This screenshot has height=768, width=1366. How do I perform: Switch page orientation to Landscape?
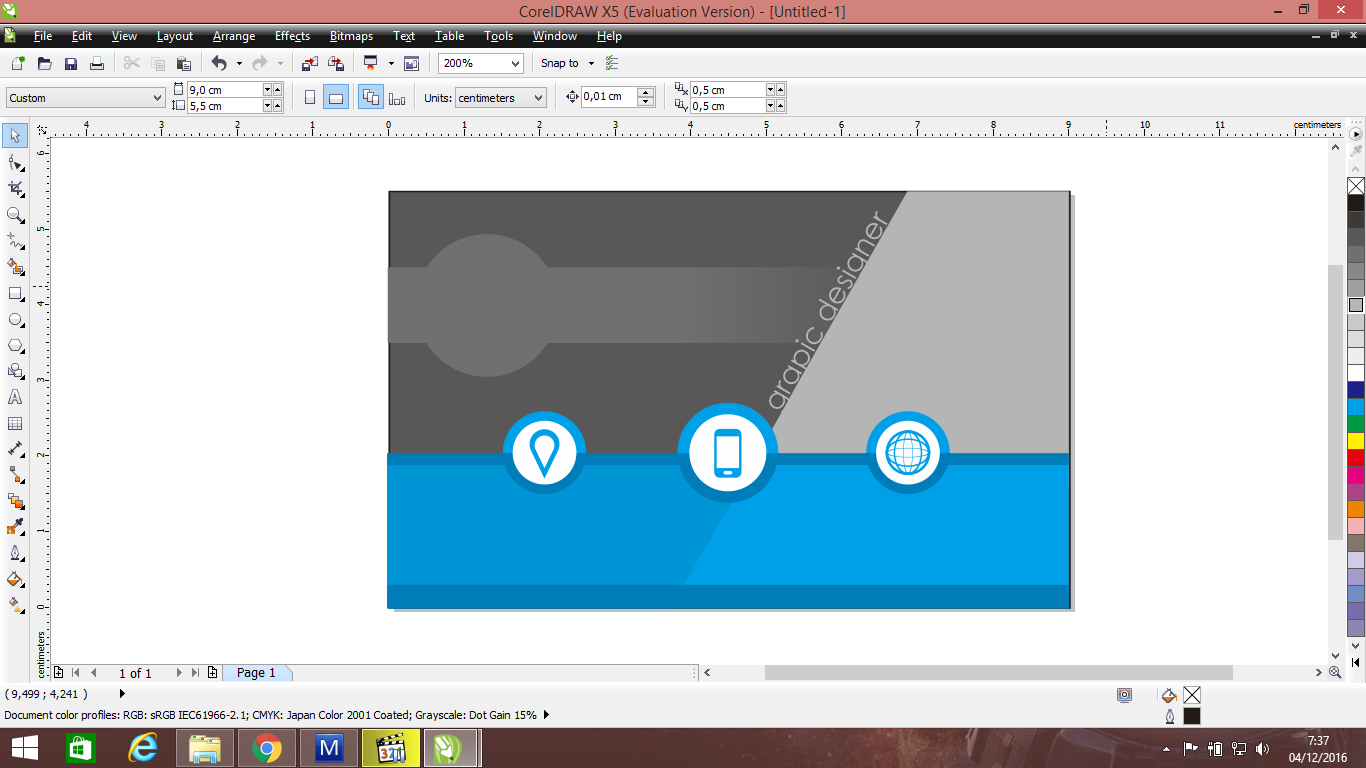point(336,97)
